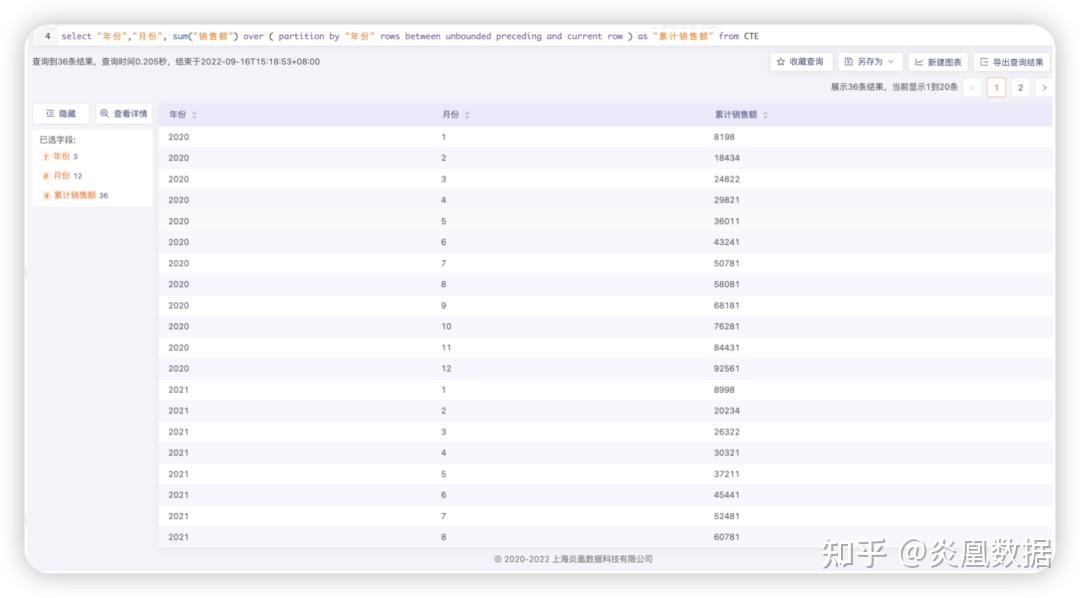1080x598 pixels.
Task: Click the star icon on 收藏查询
Action: [780, 62]
